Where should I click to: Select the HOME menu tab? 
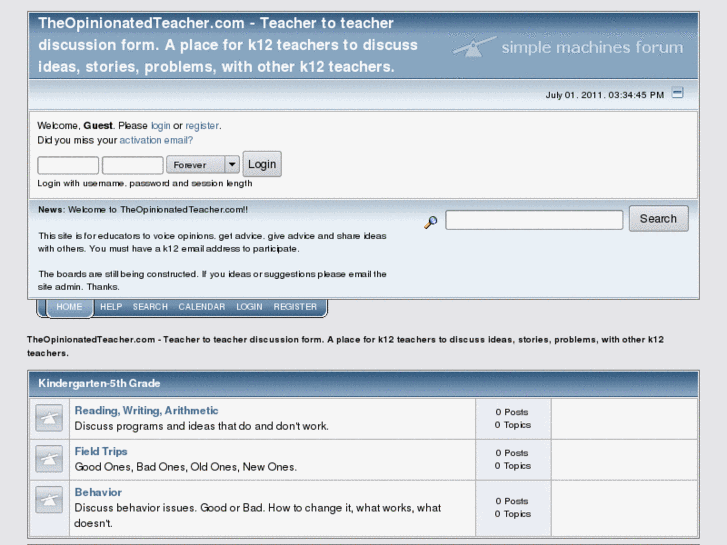69,307
